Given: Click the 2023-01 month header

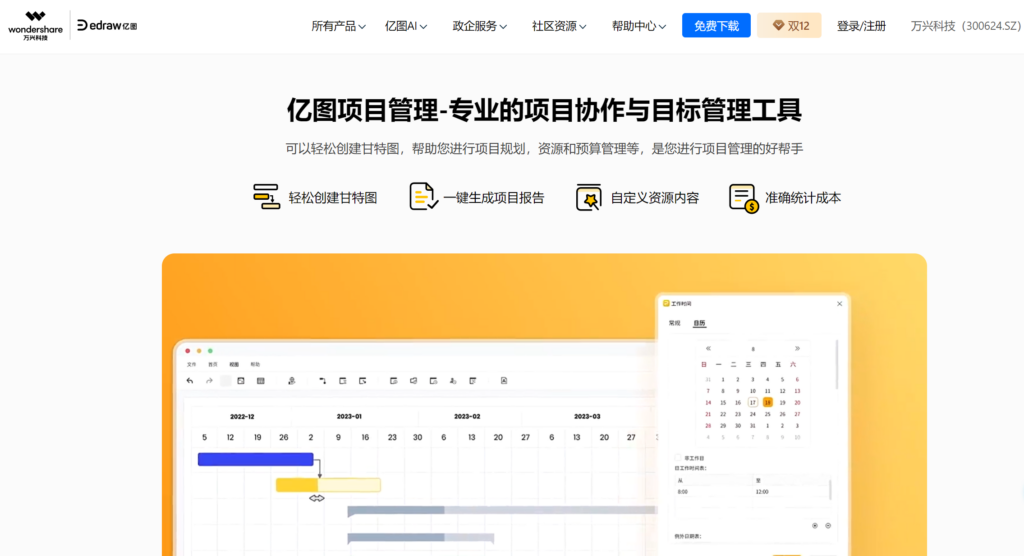Looking at the screenshot, I should 349,416.
